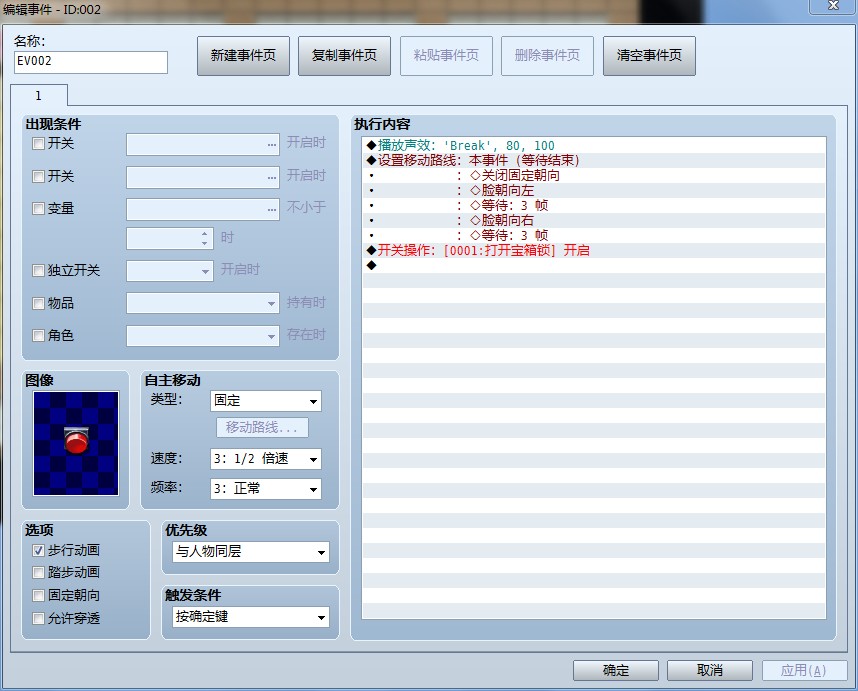Viewport: 858px width, 691px height.
Task: Open the 类型 movement type dropdown
Action: coord(265,401)
